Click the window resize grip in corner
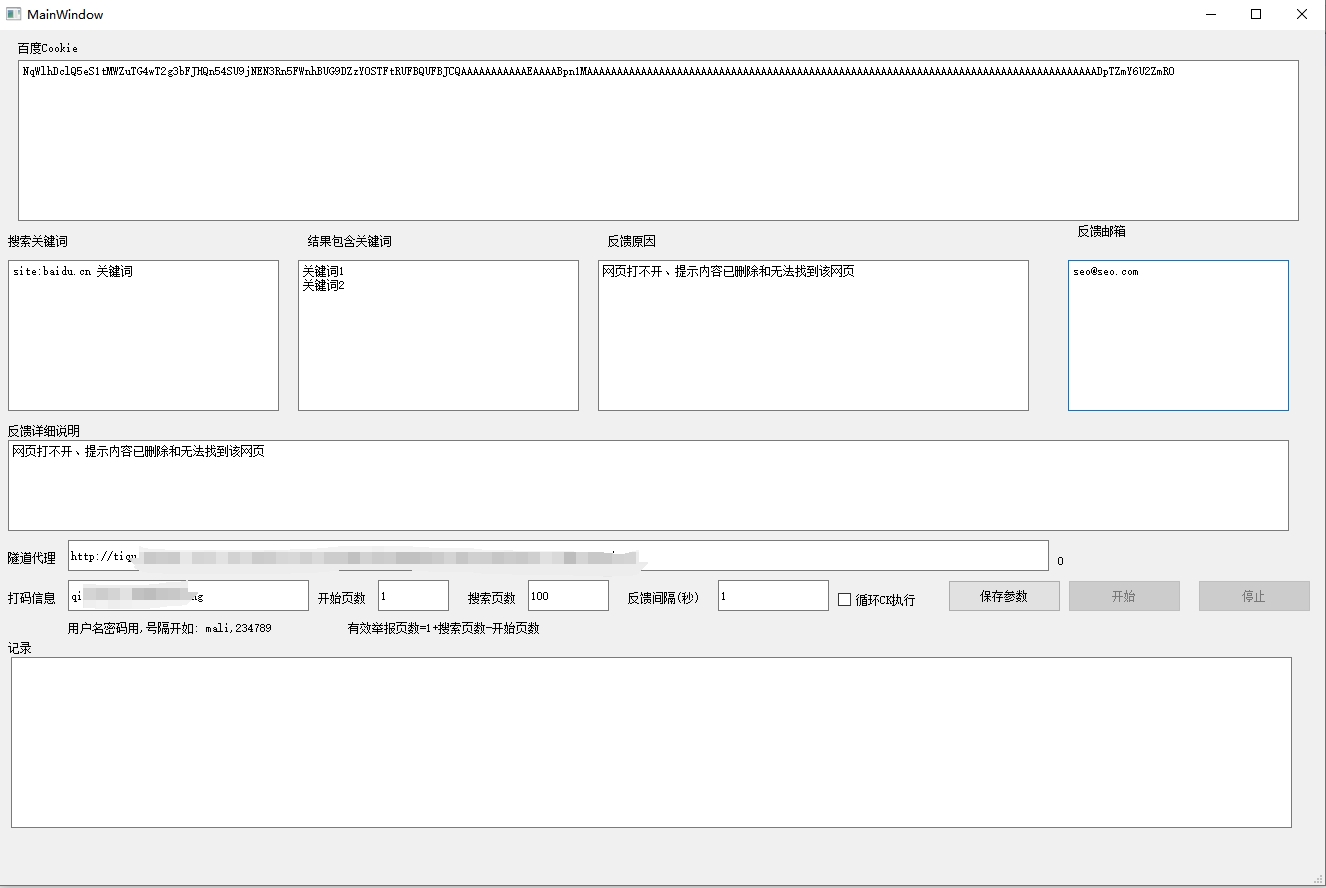 pyautogui.click(x=1317, y=879)
